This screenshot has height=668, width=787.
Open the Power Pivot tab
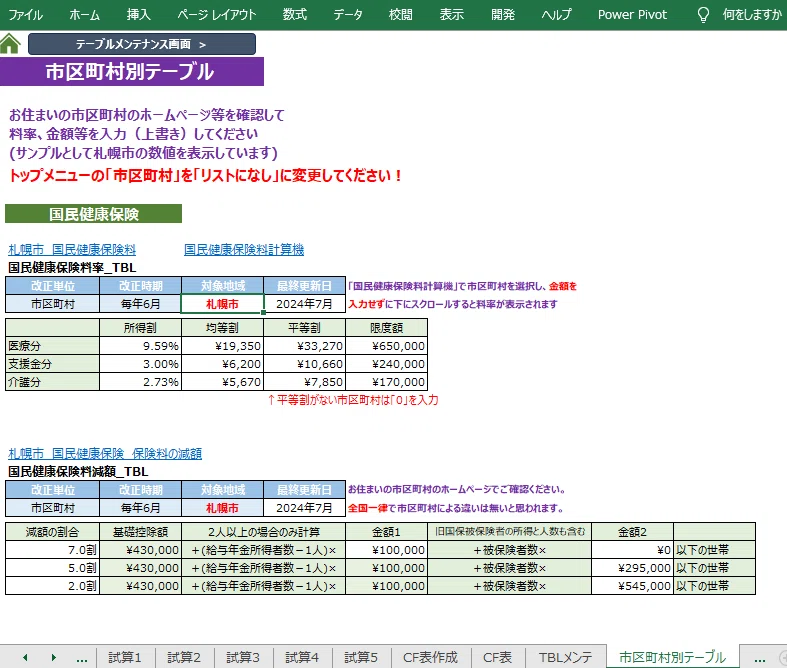tap(632, 15)
